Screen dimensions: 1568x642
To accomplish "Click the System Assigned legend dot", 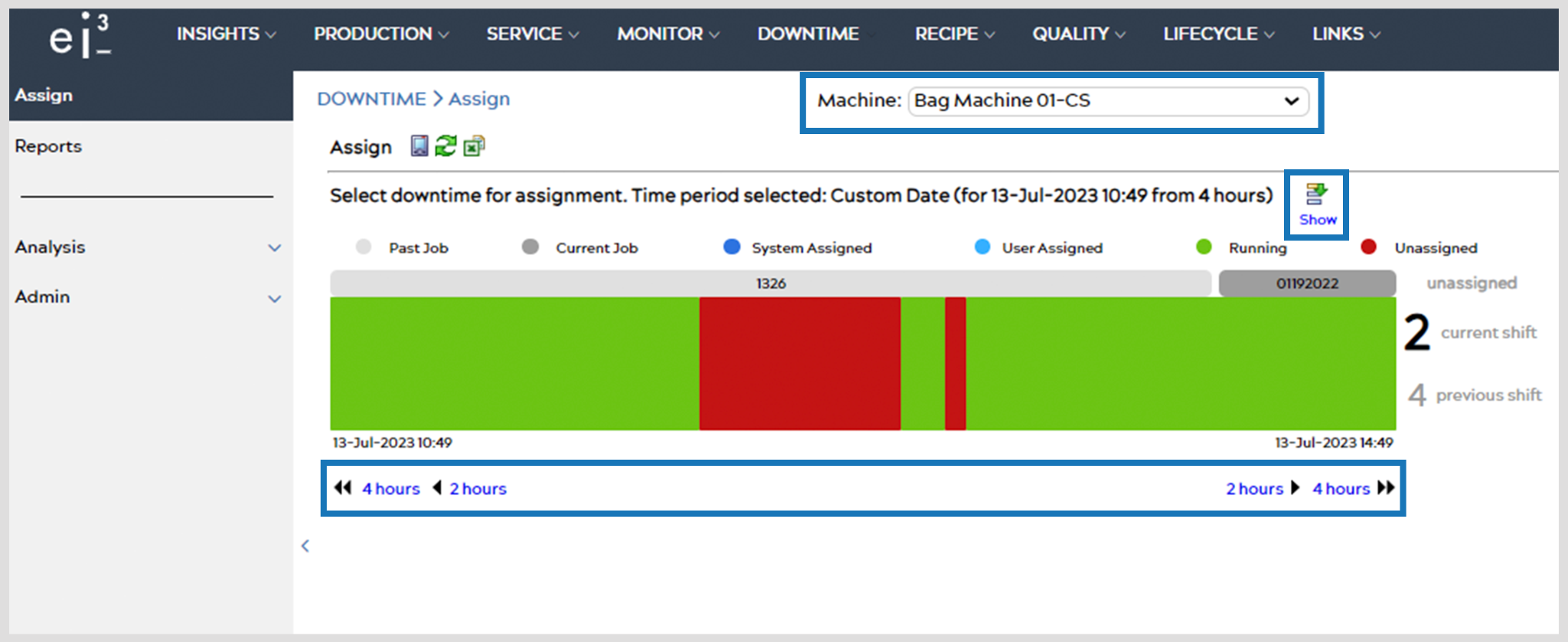I will coord(732,247).
